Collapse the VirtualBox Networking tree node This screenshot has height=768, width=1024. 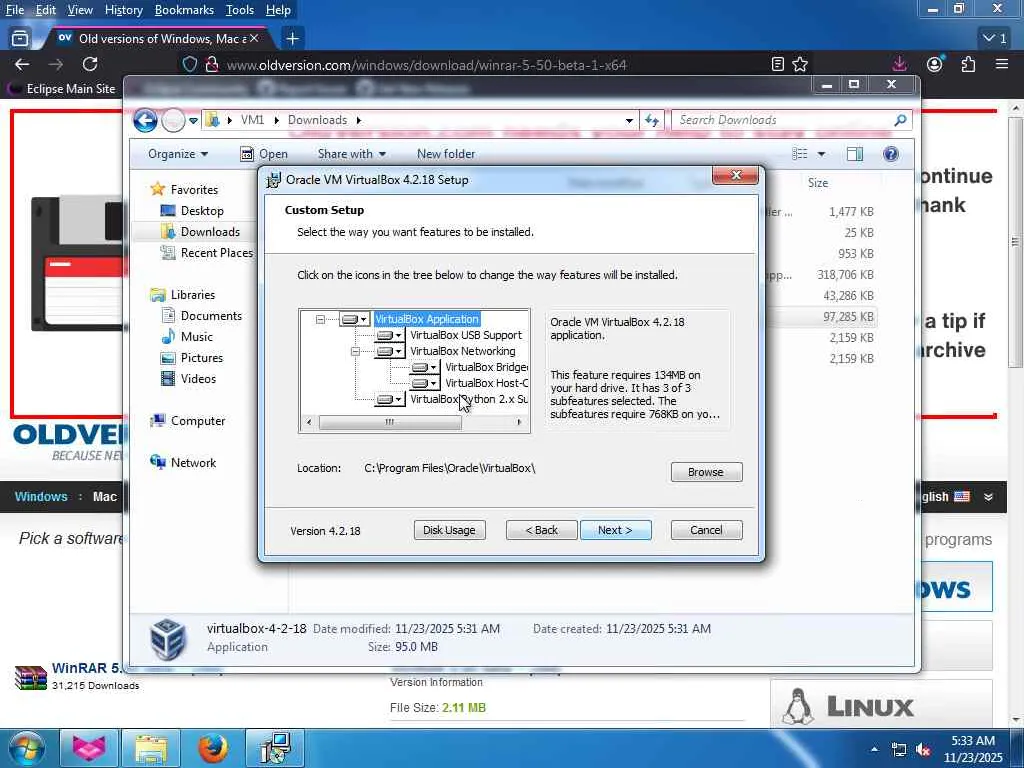tap(355, 351)
